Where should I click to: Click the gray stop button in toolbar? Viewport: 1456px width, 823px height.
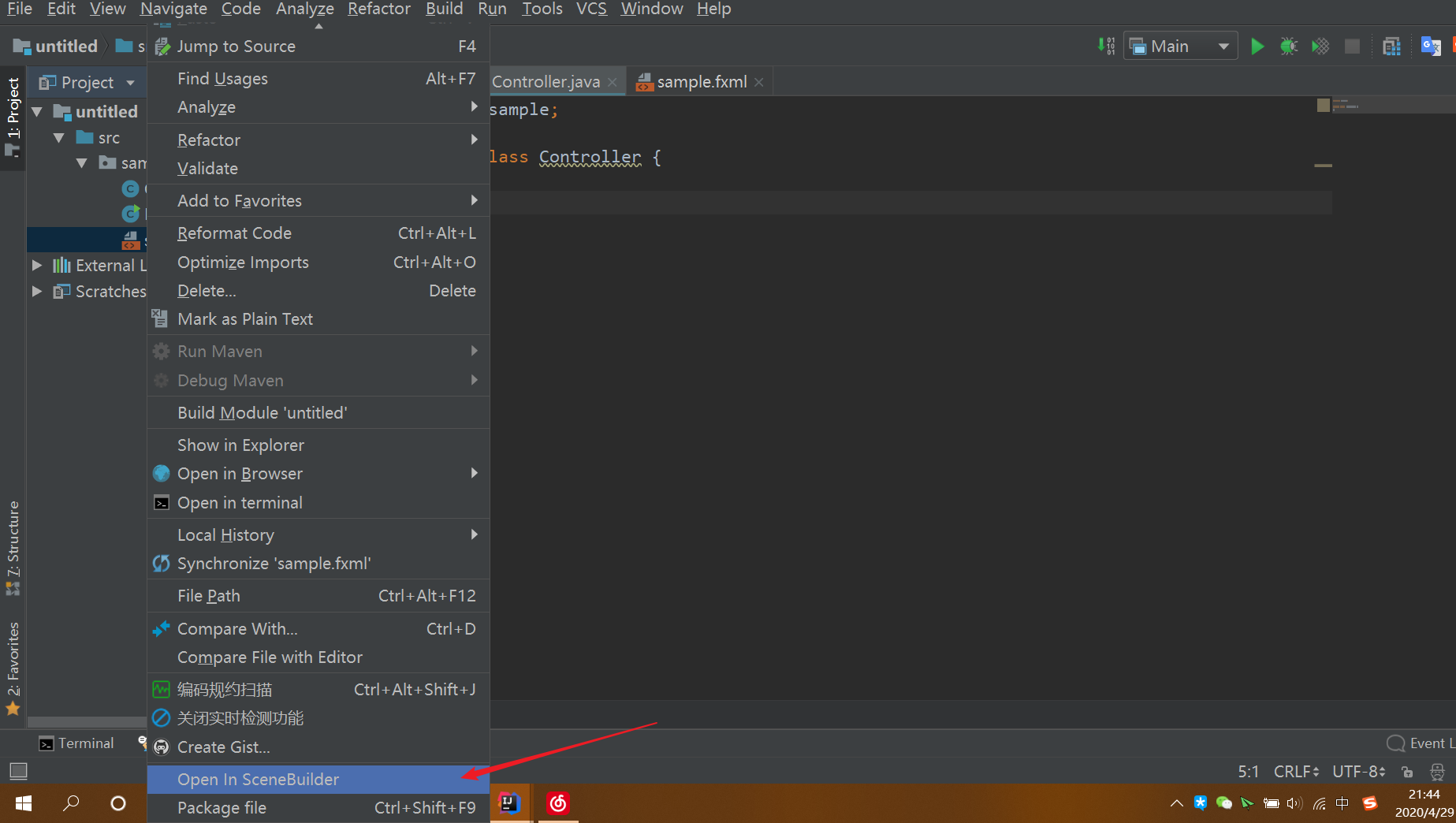pyautogui.click(x=1352, y=47)
